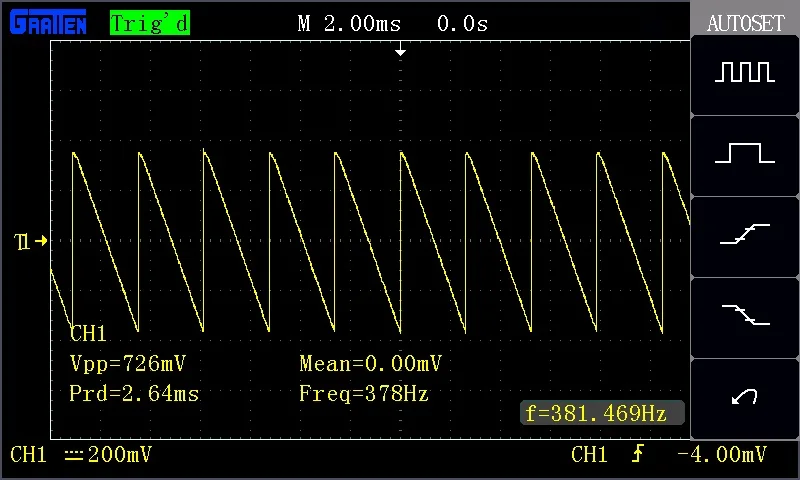The height and width of the screenshot is (480, 800).
Task: Select rising edge autoset icon
Action: click(x=744, y=234)
